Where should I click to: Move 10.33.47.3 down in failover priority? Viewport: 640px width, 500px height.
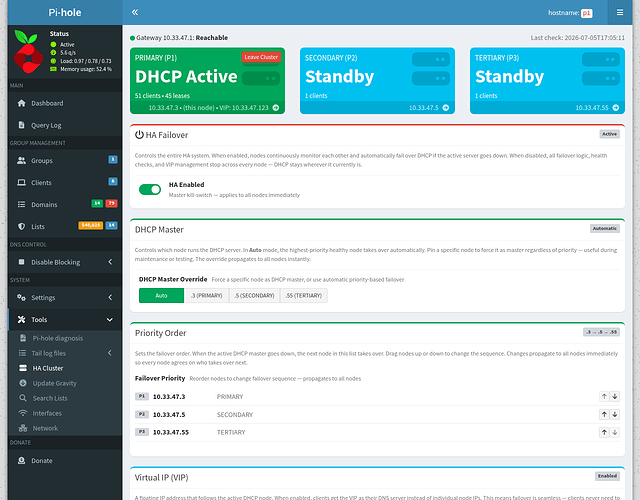tap(615, 396)
